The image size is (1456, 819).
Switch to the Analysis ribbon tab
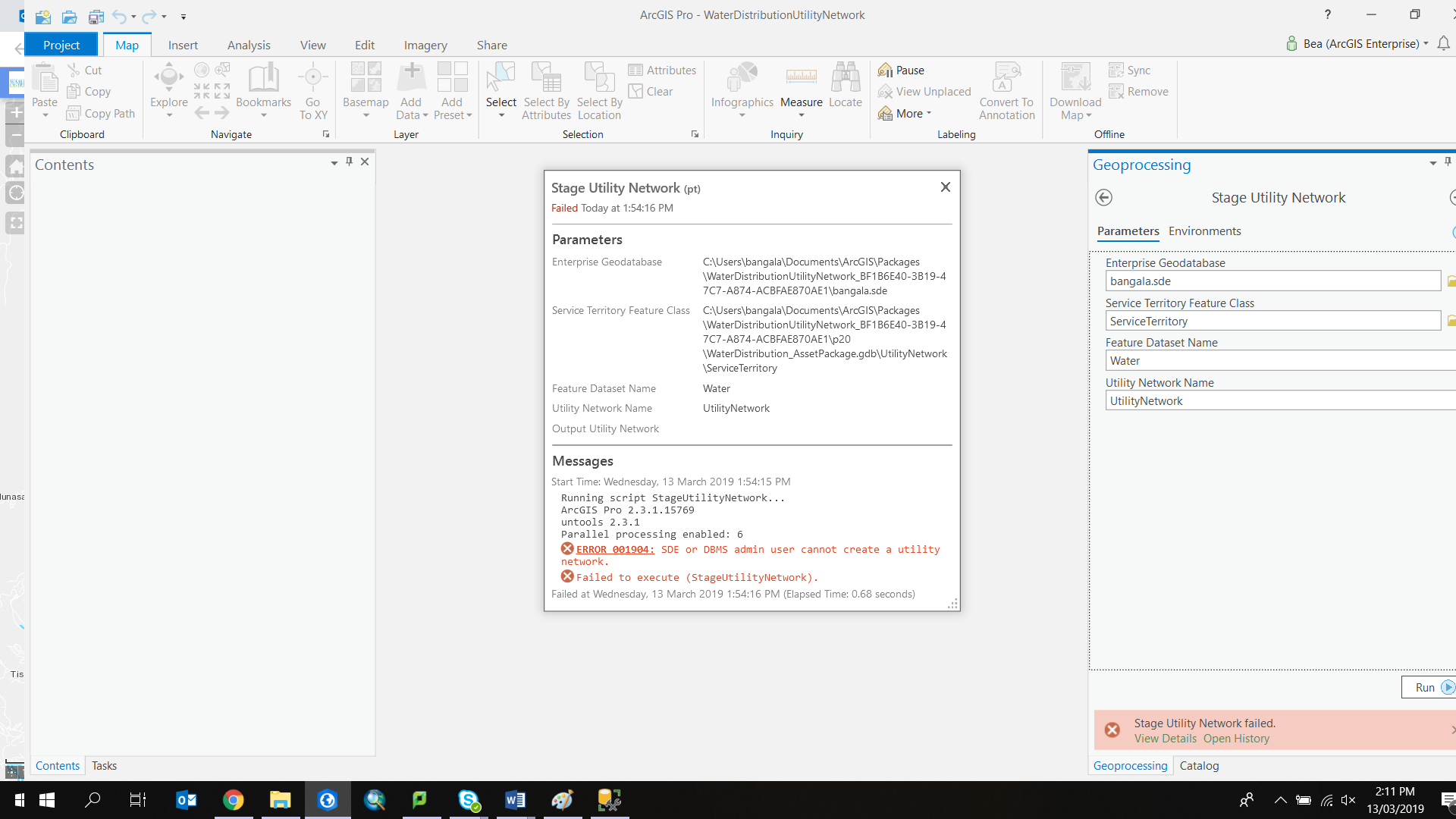(249, 45)
